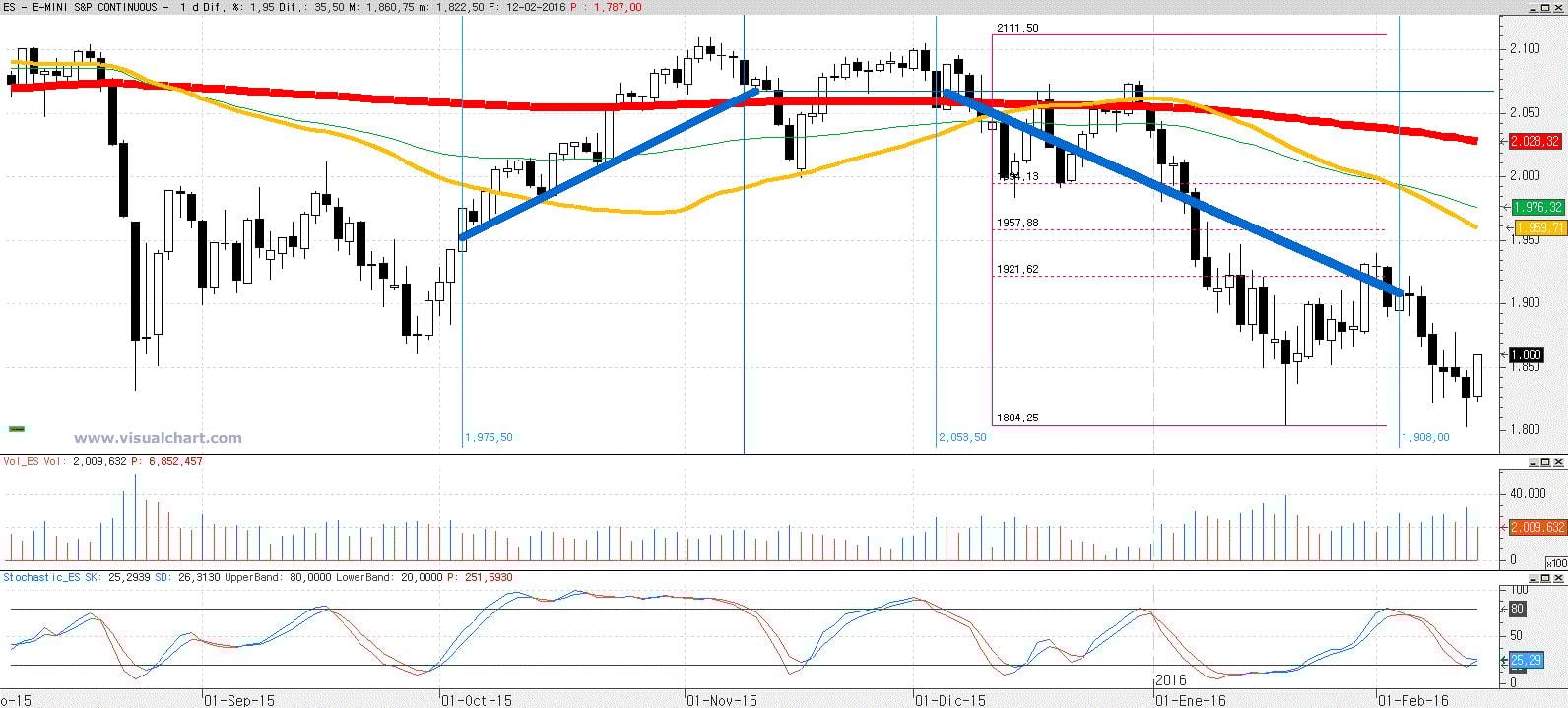Click the blue 25,29 stochastic value label
1568x708 pixels.
coord(1526,660)
